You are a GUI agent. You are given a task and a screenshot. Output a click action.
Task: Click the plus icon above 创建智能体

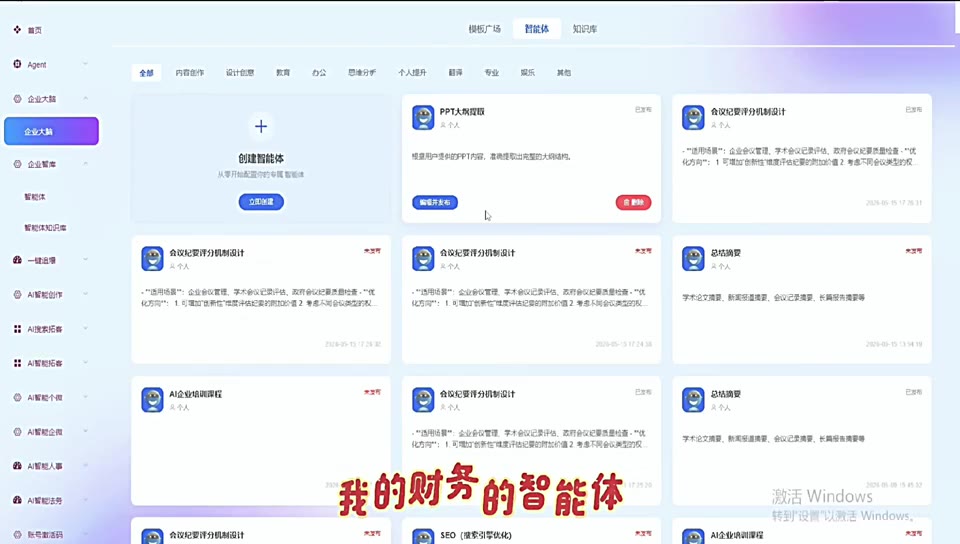pyautogui.click(x=261, y=127)
